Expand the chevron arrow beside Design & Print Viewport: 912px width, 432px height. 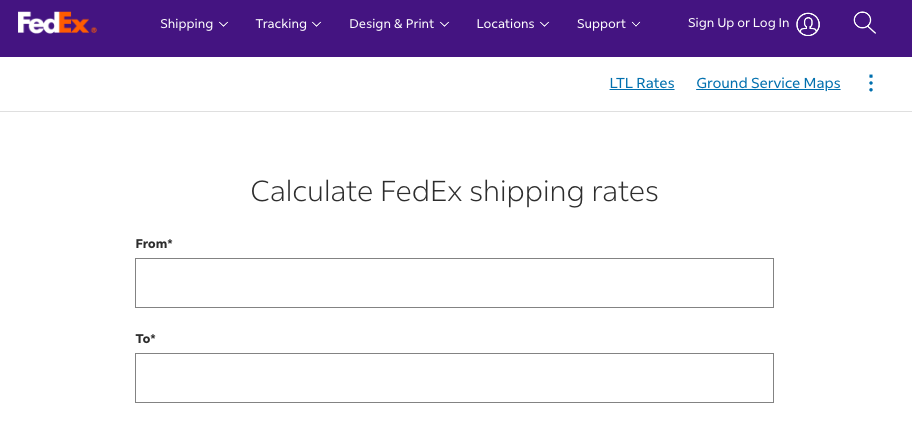tap(444, 24)
